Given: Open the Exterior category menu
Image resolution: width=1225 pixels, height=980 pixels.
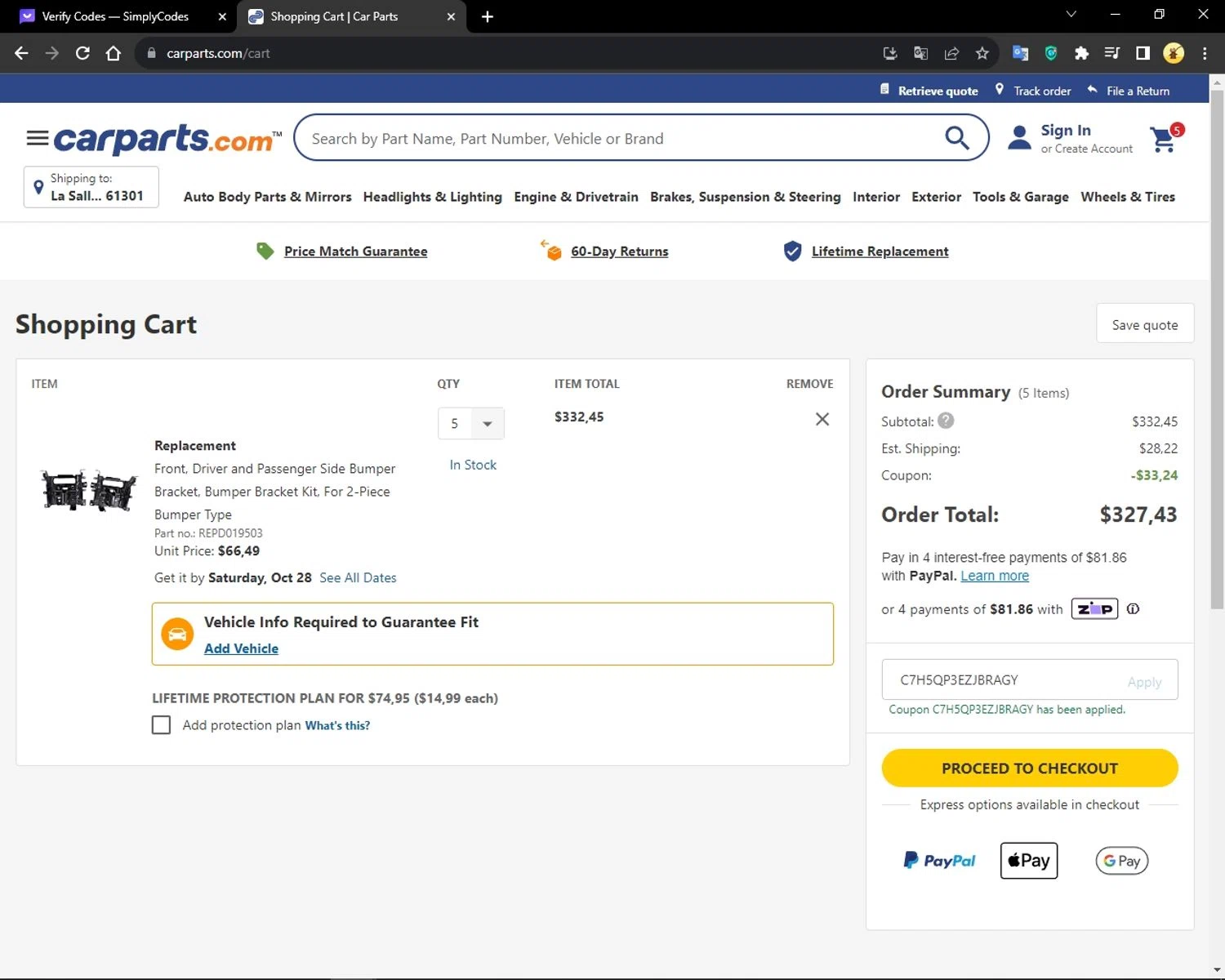Looking at the screenshot, I should pyautogui.click(x=936, y=197).
